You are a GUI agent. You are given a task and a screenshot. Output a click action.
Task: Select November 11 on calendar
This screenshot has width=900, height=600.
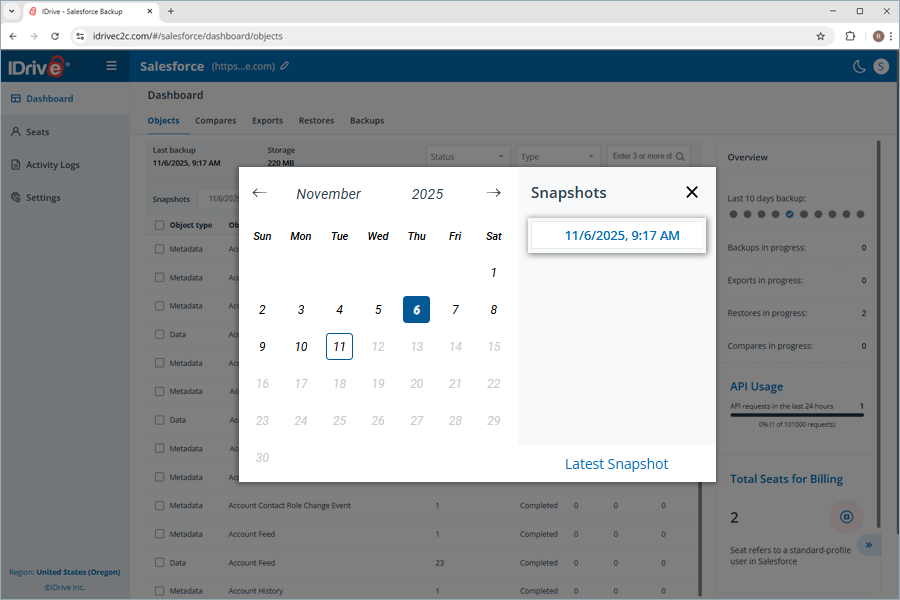[x=339, y=347]
